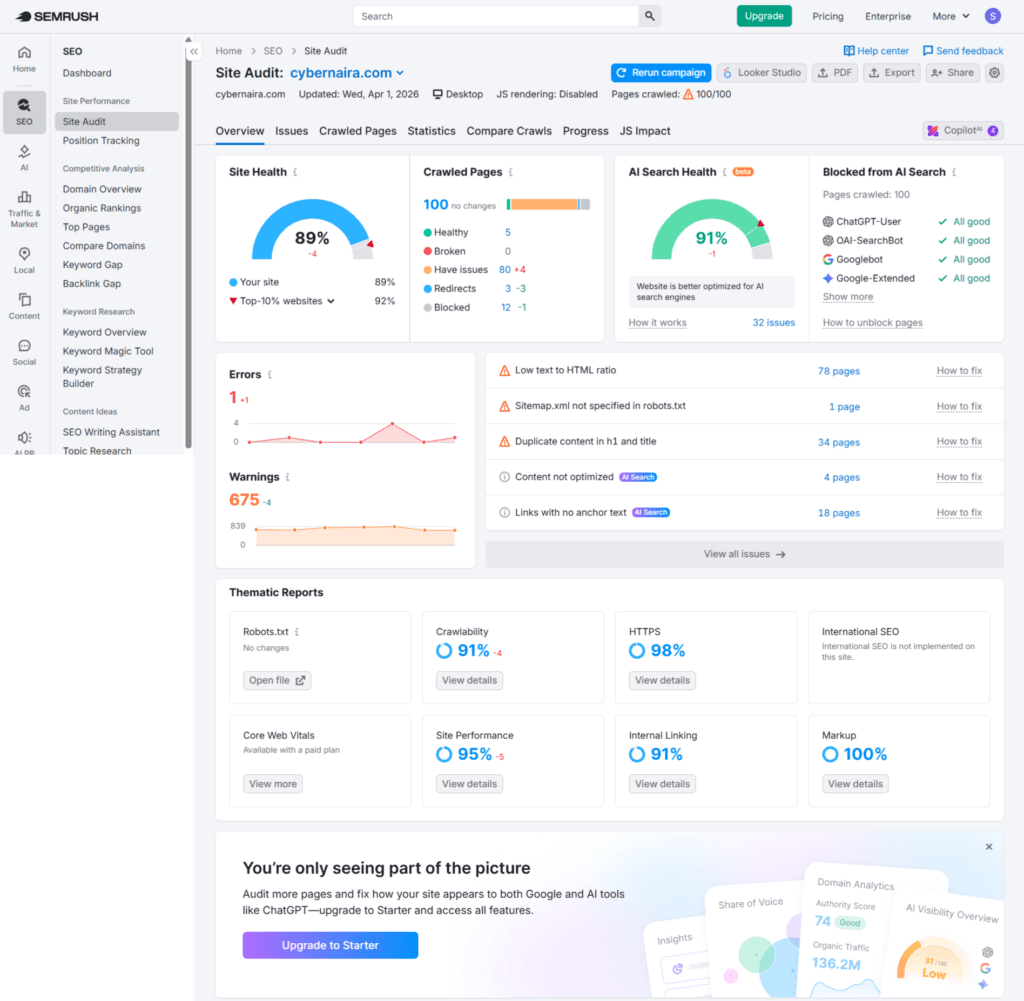Click How to fix for duplicate content issue
The image size is (1024, 1001).
click(959, 442)
